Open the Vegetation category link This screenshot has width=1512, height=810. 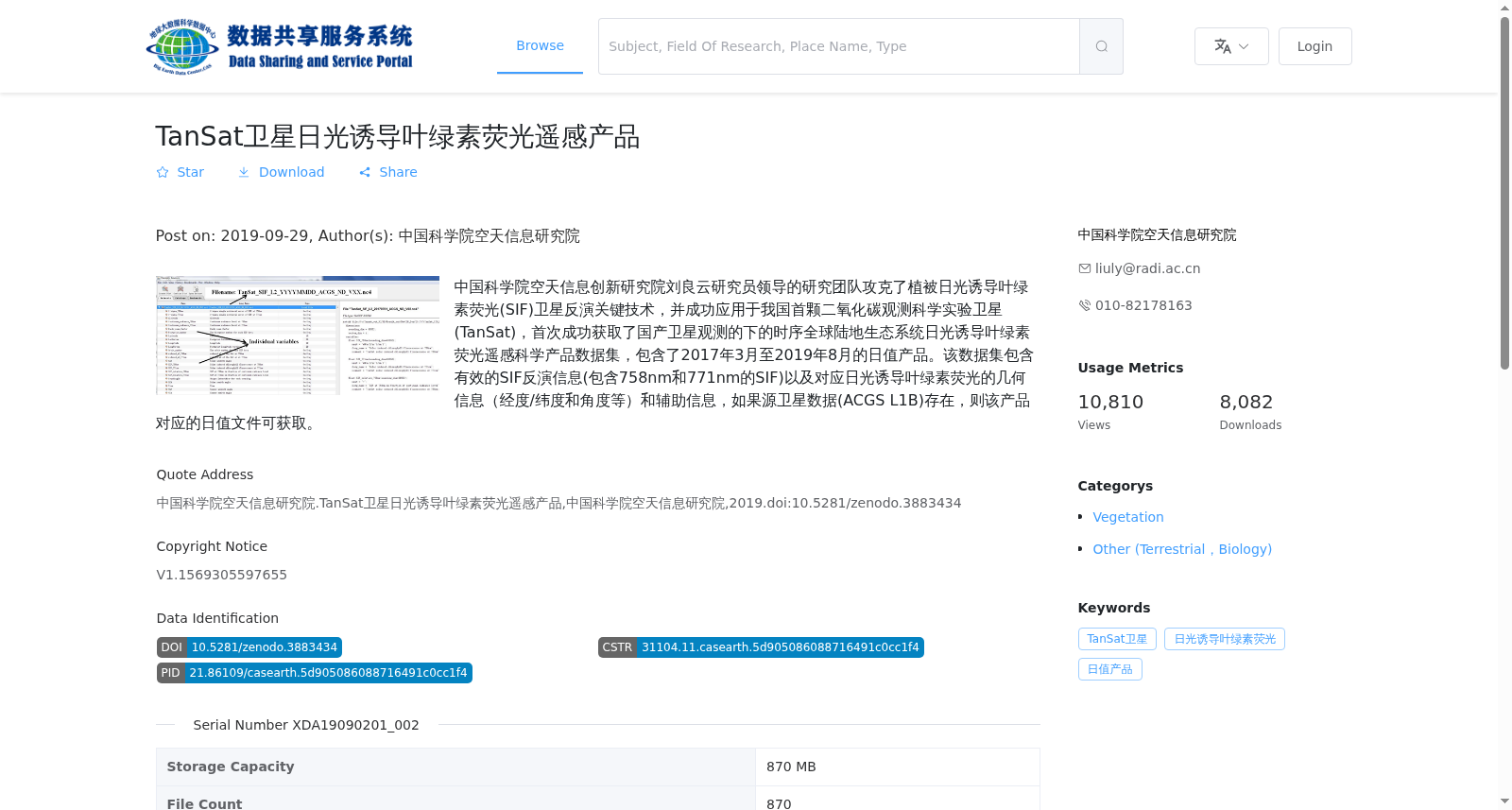click(1127, 517)
